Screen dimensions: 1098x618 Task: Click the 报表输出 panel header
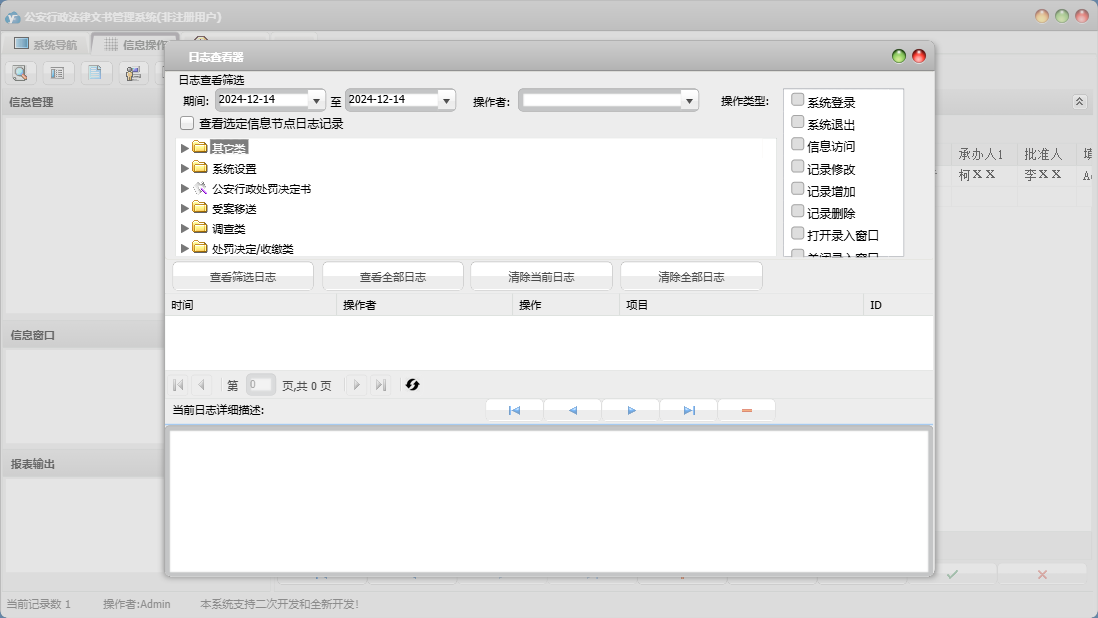pos(83,464)
